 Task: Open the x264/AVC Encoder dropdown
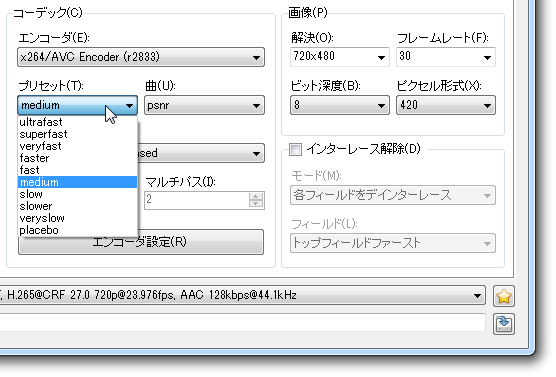pos(141,57)
